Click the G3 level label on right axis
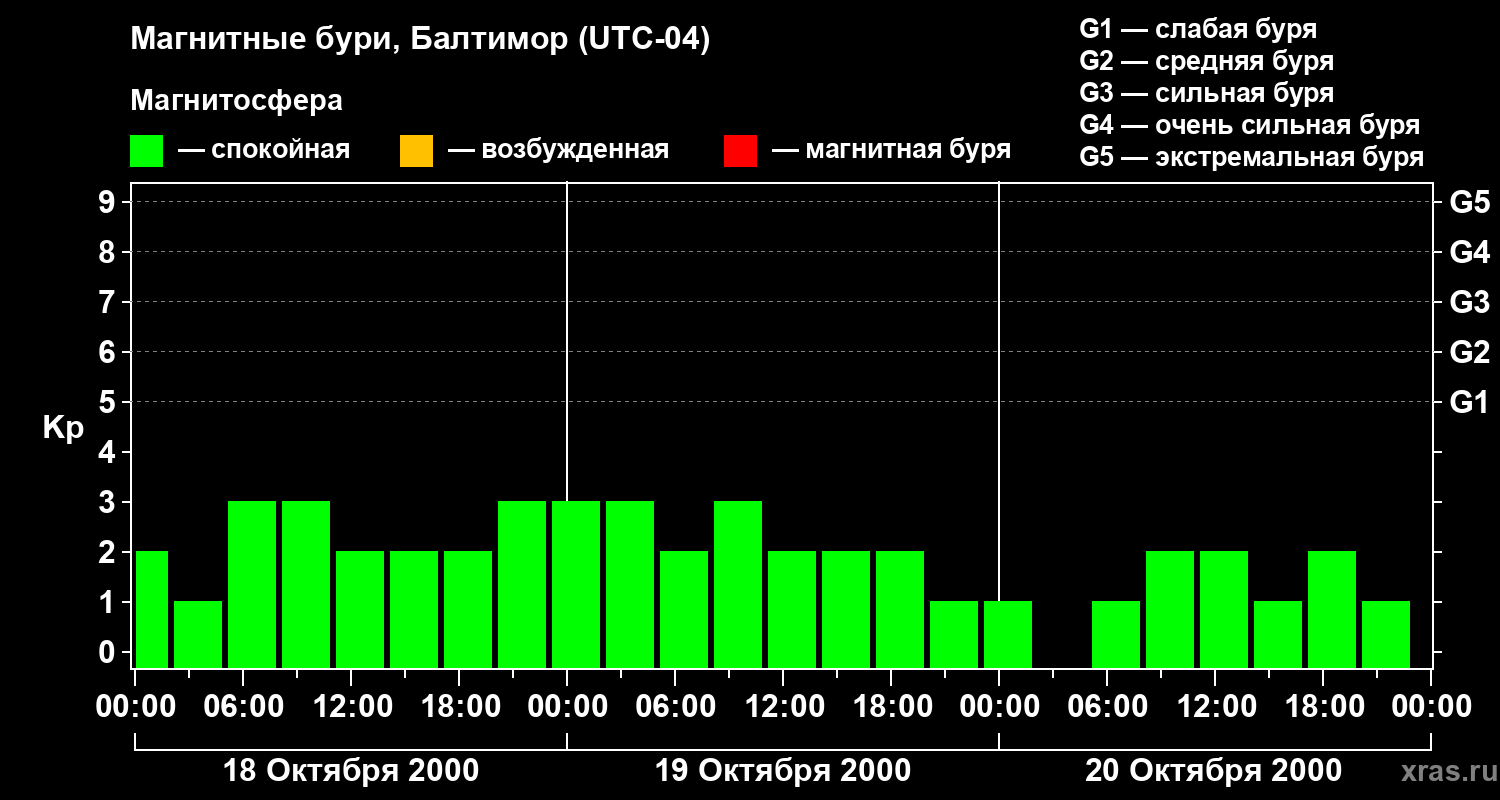The height and width of the screenshot is (800, 1500). pos(1470,302)
